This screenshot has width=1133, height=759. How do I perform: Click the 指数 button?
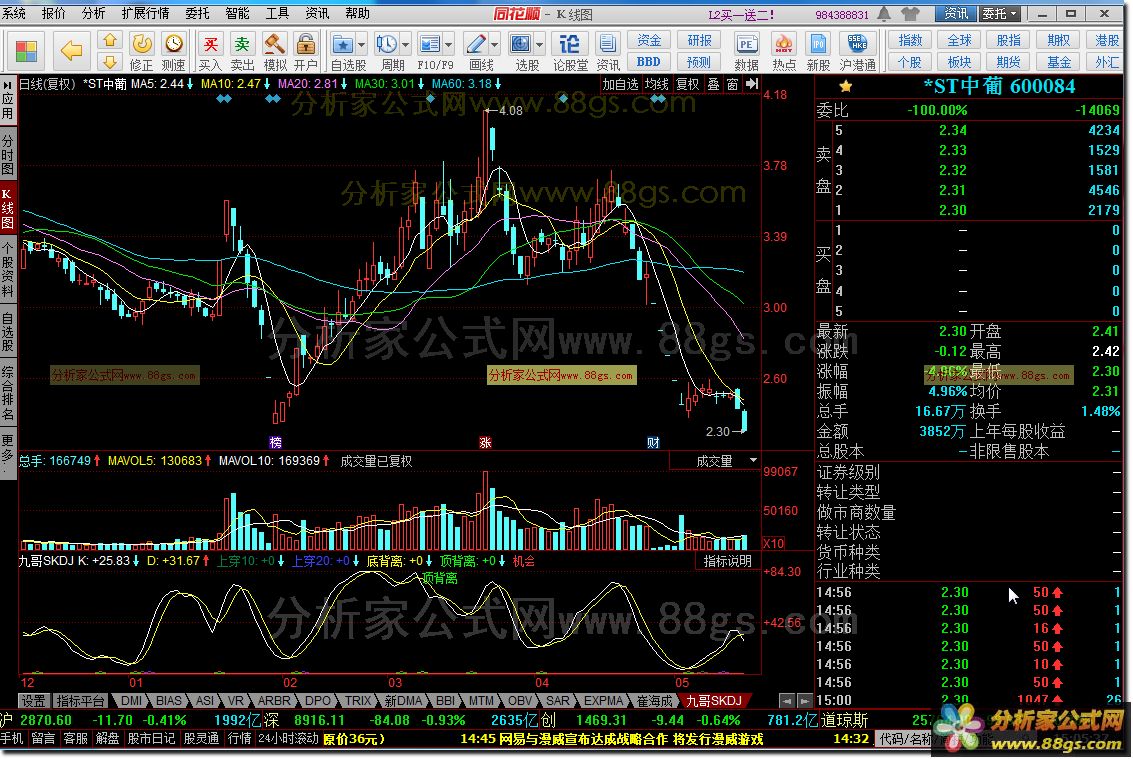click(910, 40)
